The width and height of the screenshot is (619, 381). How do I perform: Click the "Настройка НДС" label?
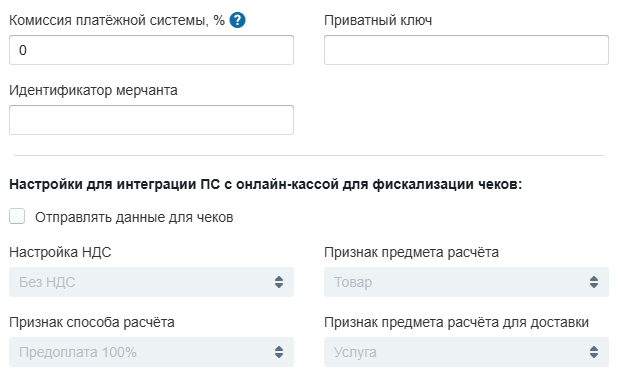coord(60,252)
